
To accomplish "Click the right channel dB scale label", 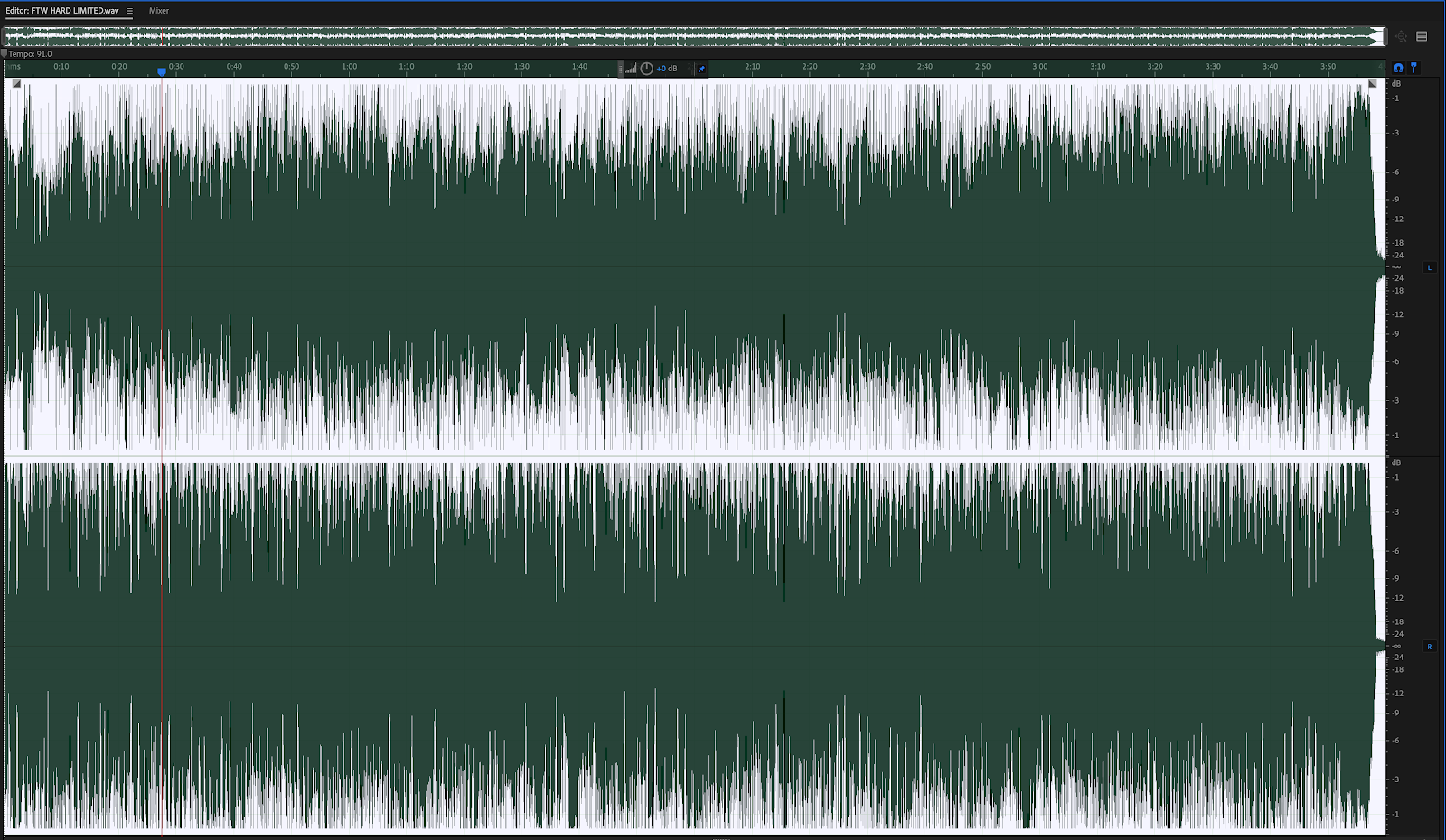I will point(1395,462).
